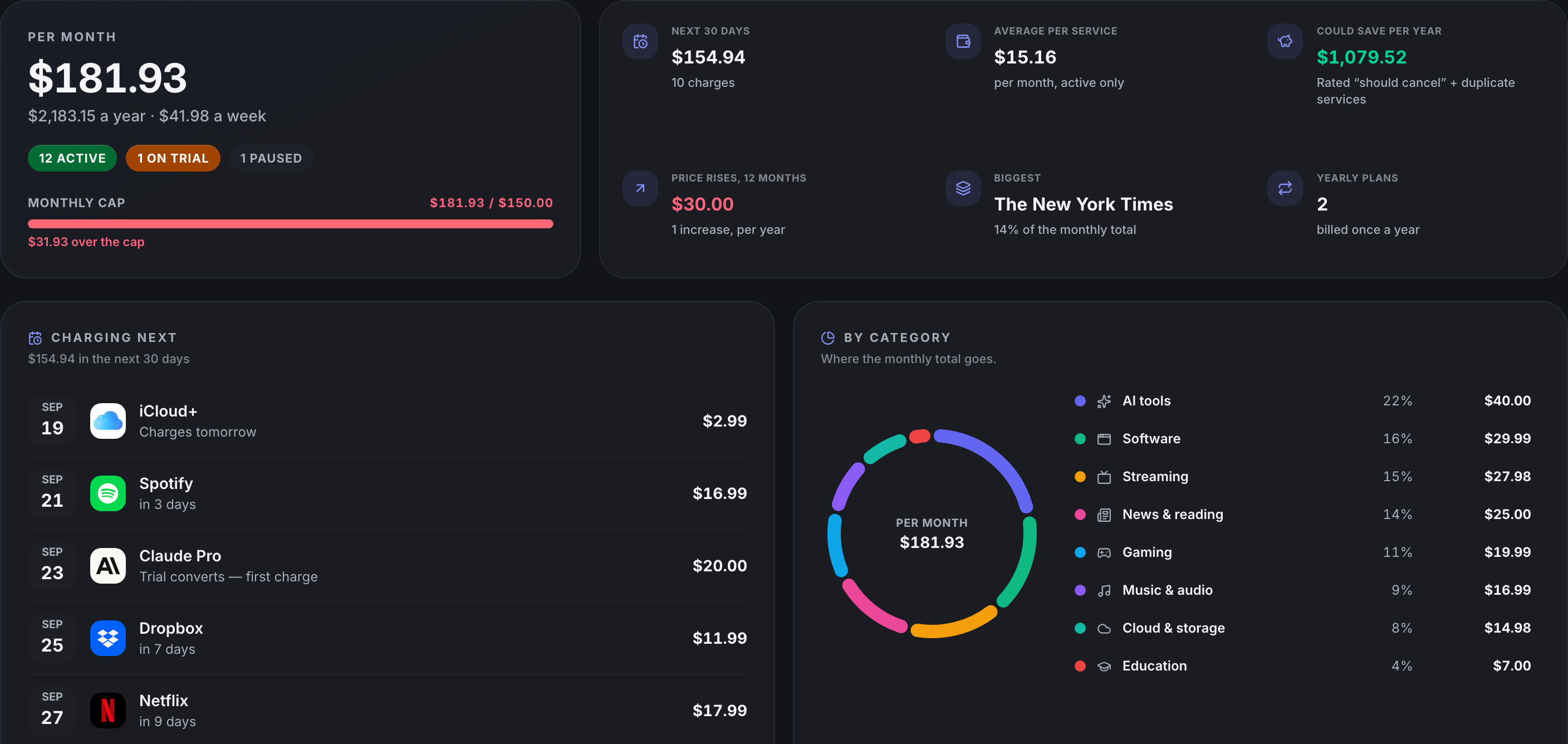Select the 1 On Trial status pill
The width and height of the screenshot is (1568, 744).
[x=173, y=158]
